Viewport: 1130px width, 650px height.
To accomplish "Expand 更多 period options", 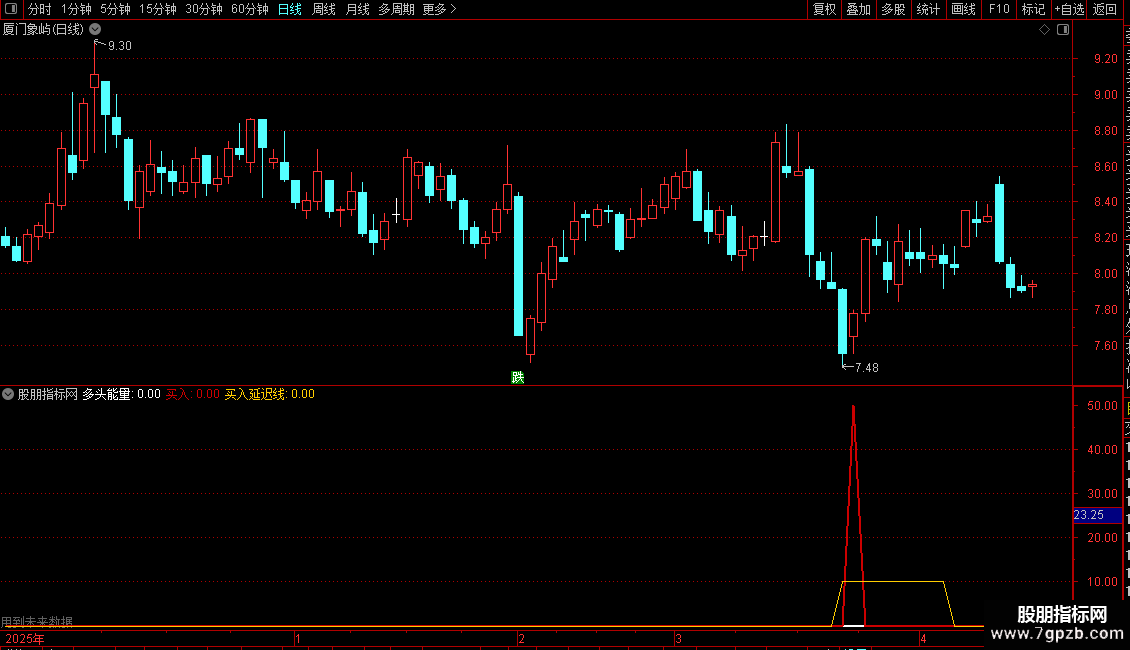I will pyautogui.click(x=439, y=9).
